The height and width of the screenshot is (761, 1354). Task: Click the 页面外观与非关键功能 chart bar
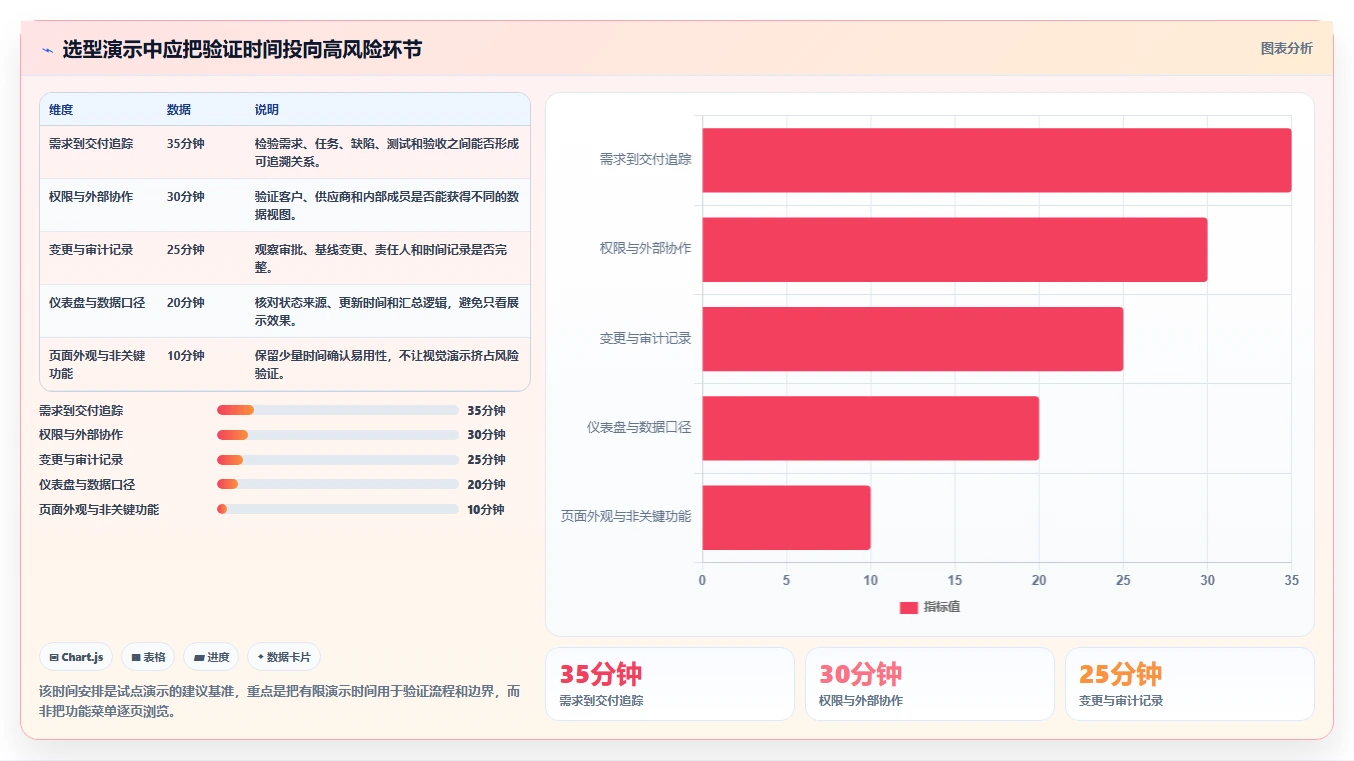[x=786, y=517]
